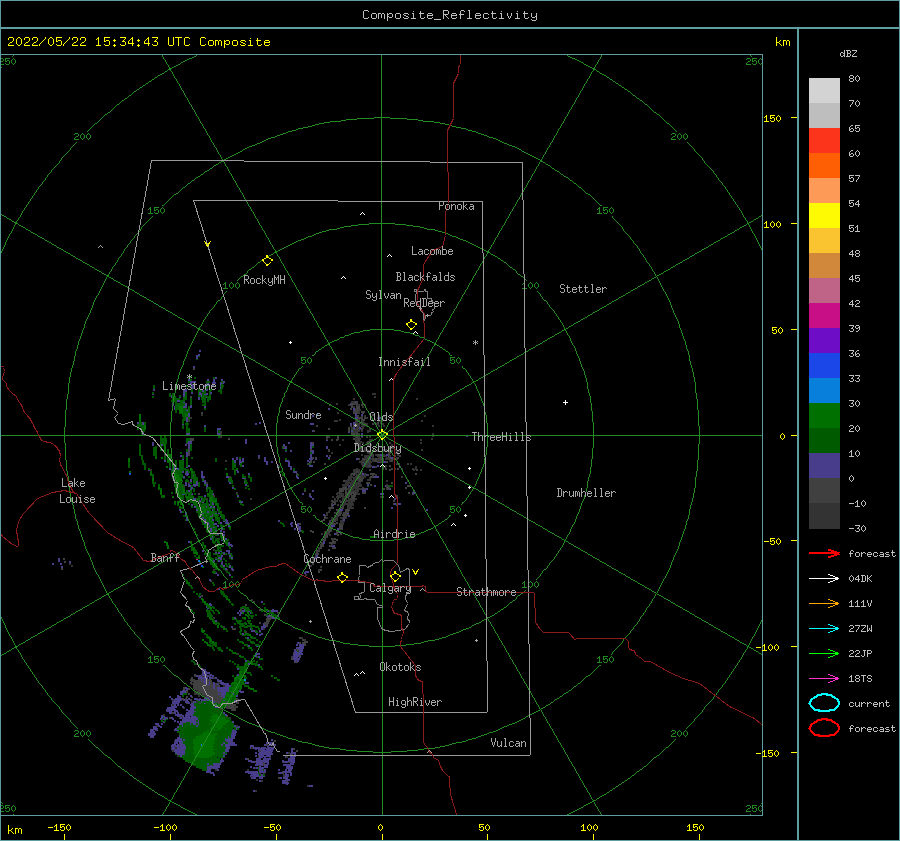Click the Okotoks label

[401, 667]
